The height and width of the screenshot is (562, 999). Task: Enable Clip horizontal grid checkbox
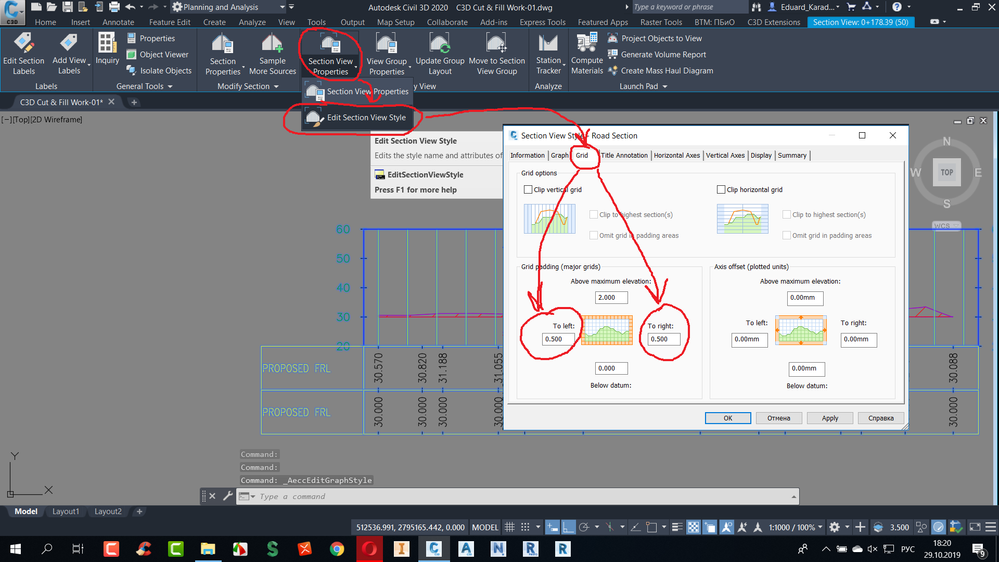[x=721, y=189]
